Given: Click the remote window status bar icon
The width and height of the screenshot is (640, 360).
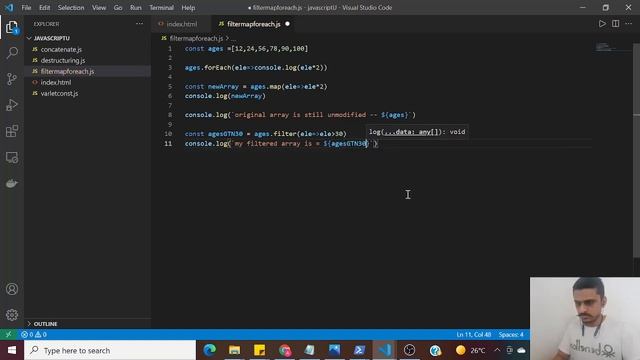Looking at the screenshot, I should (9, 334).
